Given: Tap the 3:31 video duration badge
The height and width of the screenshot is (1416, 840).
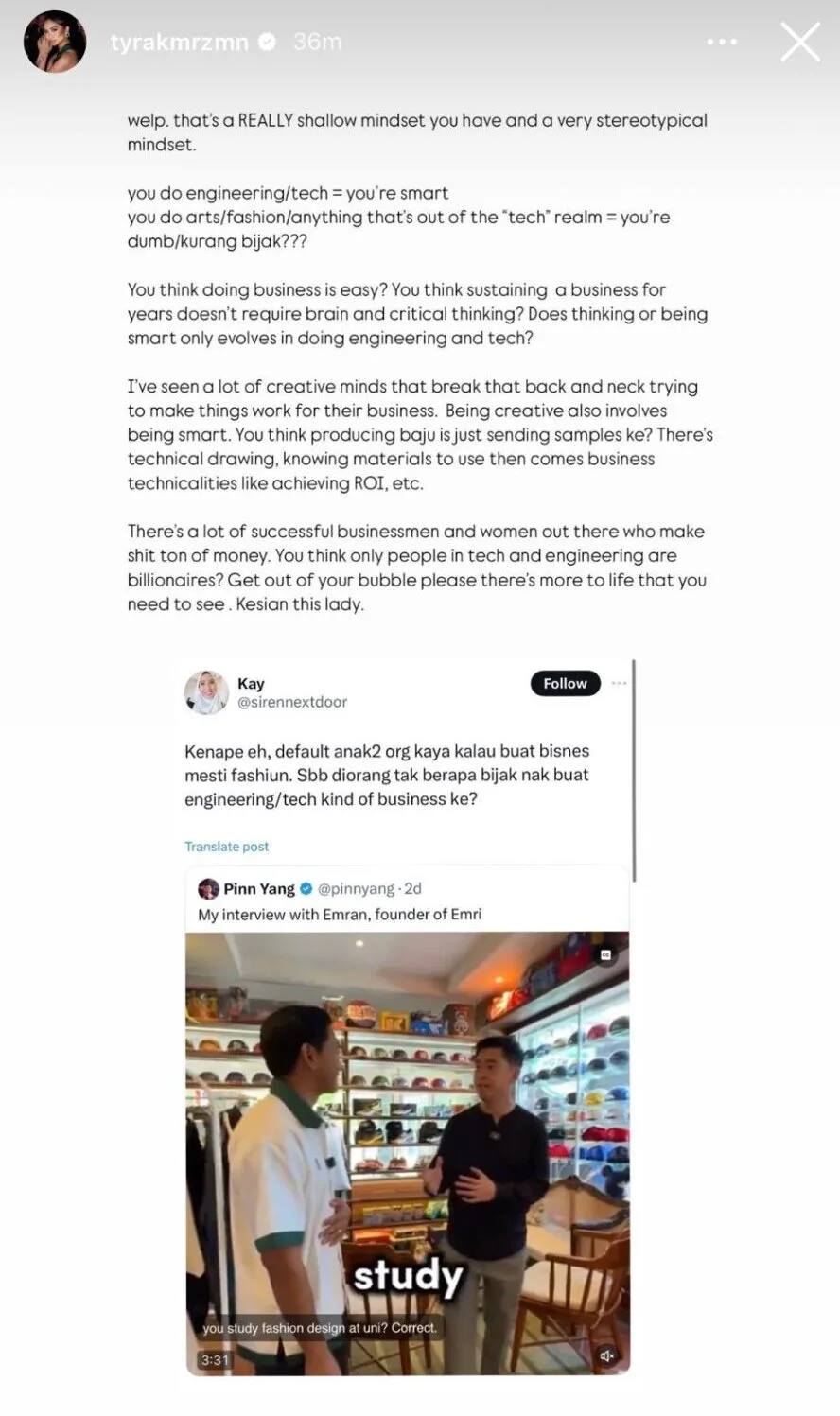Looking at the screenshot, I should tap(215, 1359).
